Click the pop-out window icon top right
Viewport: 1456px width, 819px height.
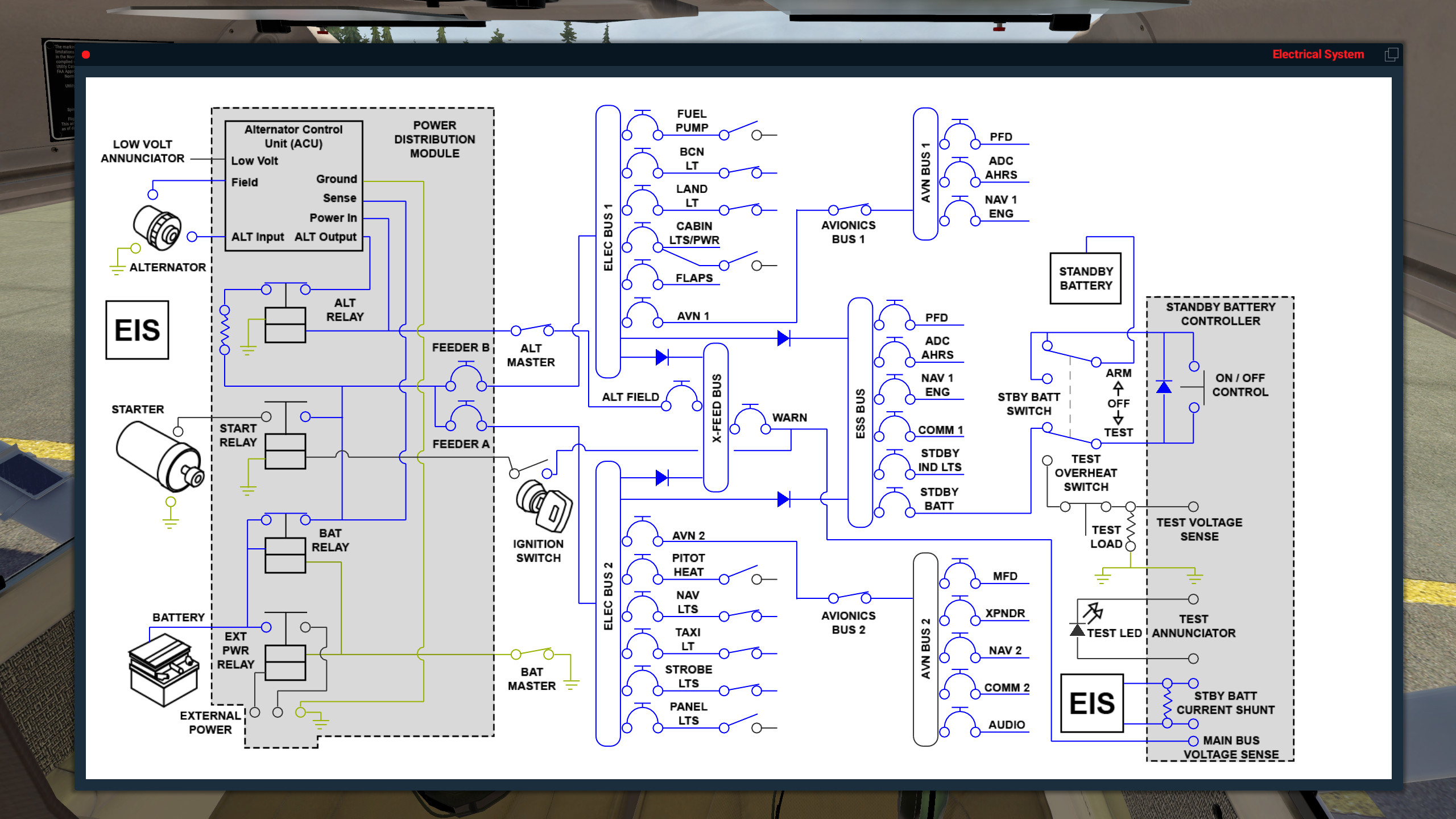[x=1392, y=54]
